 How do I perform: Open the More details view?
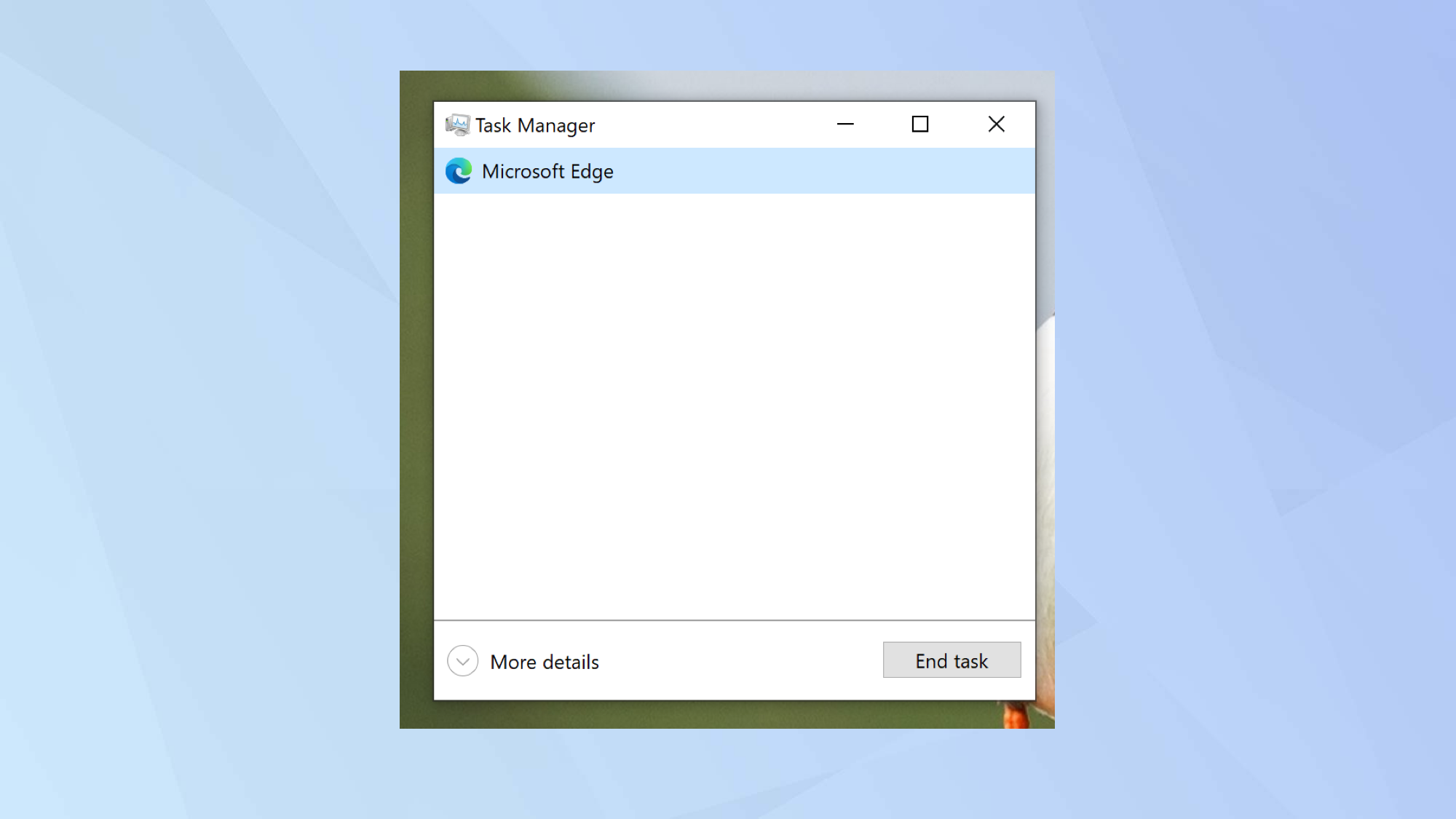(x=545, y=662)
